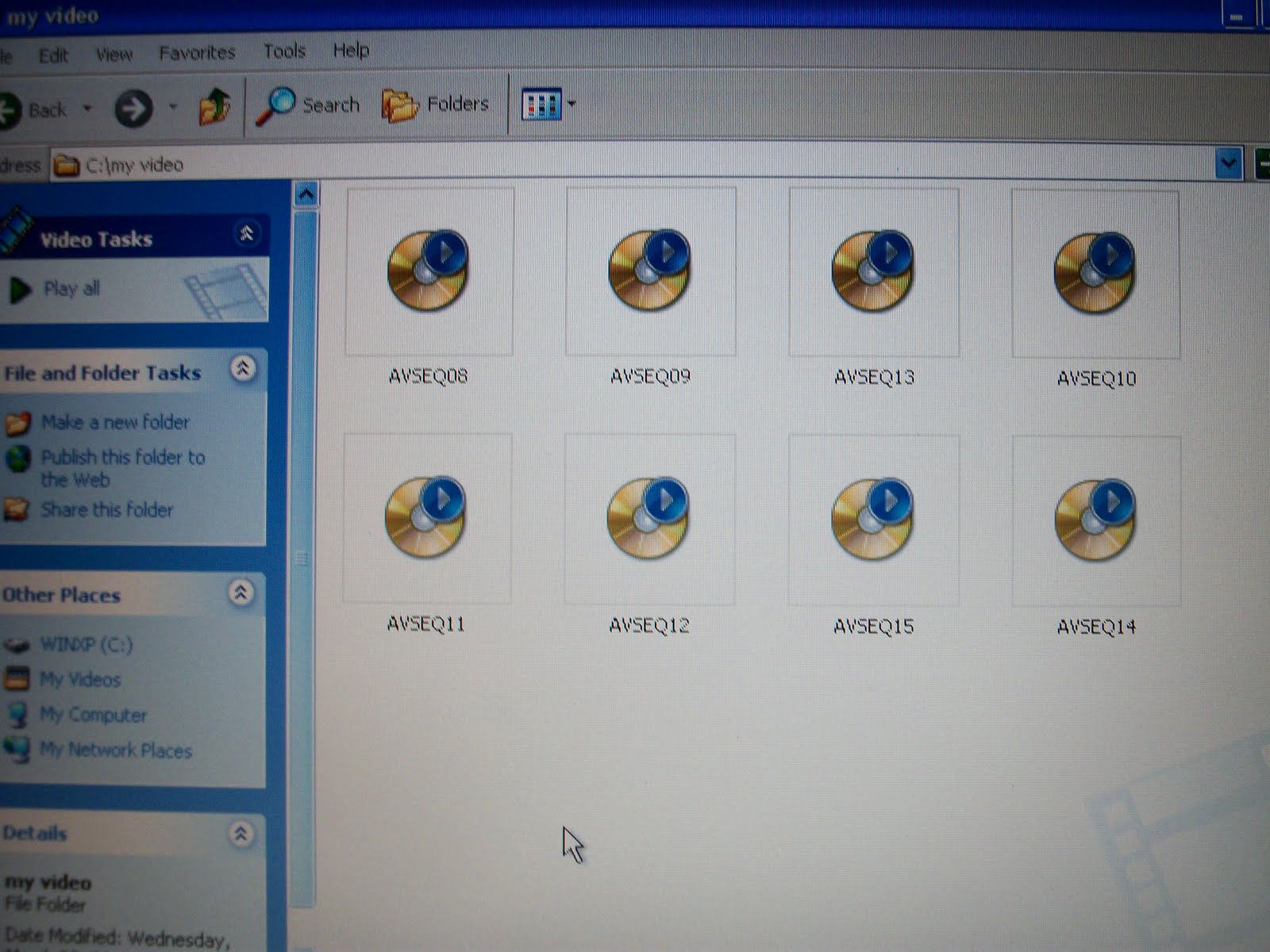This screenshot has height=952, width=1270.
Task: Select the AVSEQ11 video file icon
Action: [427, 518]
